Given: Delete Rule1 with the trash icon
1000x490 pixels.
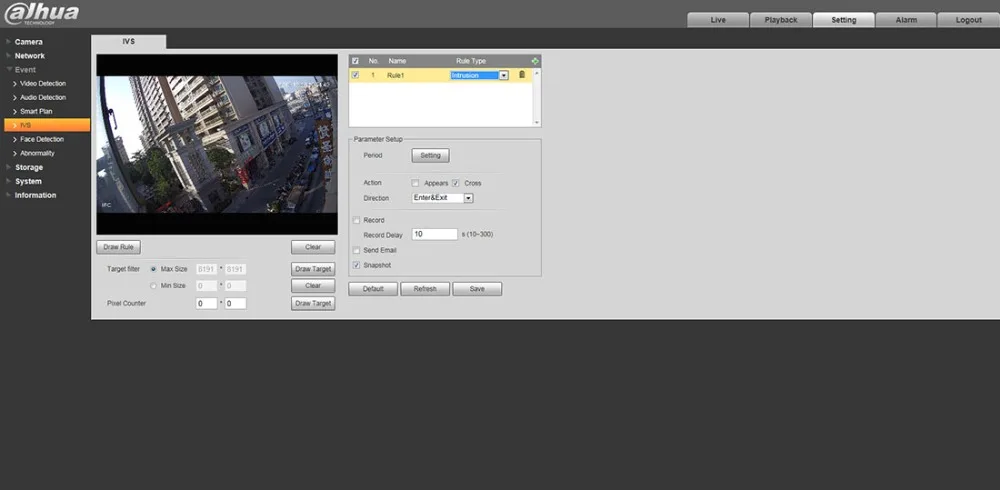Looking at the screenshot, I should click(521, 75).
